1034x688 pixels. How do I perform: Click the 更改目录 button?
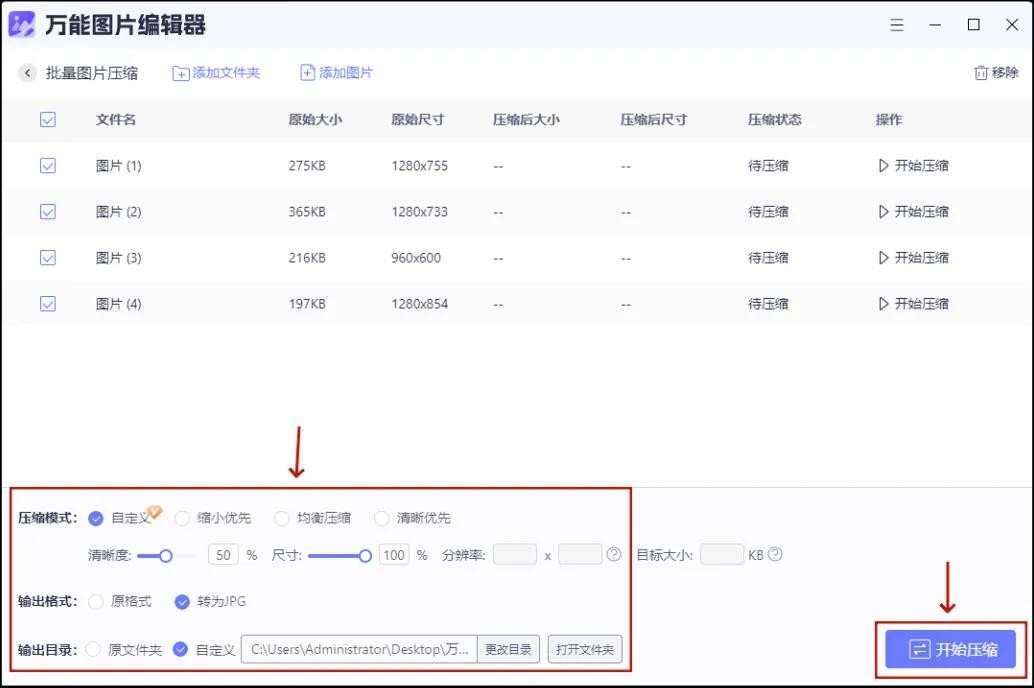pos(508,650)
